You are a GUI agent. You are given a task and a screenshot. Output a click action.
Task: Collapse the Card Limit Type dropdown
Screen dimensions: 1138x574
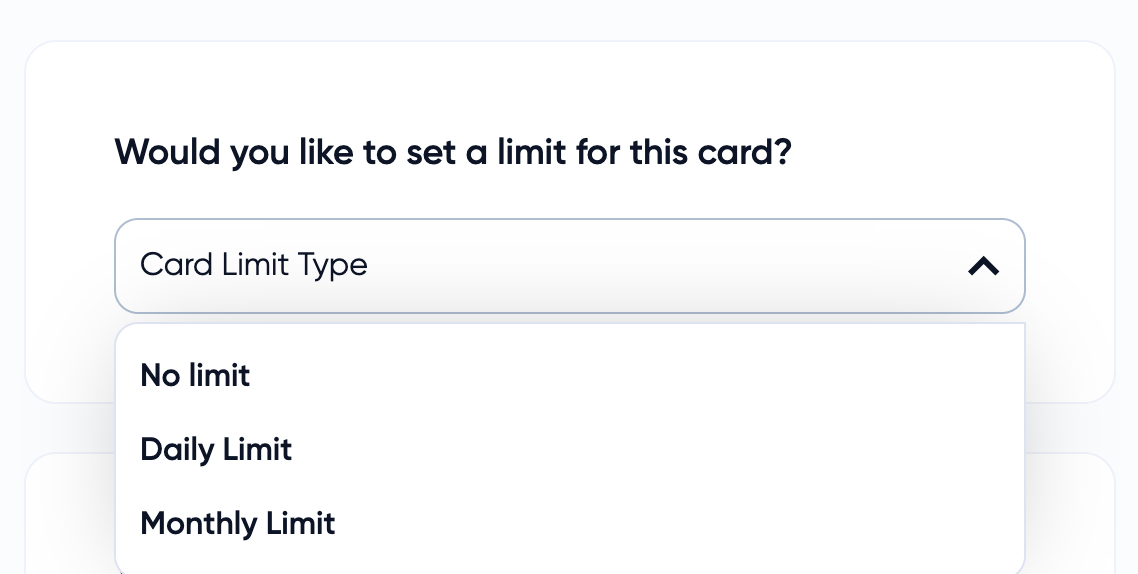click(984, 266)
